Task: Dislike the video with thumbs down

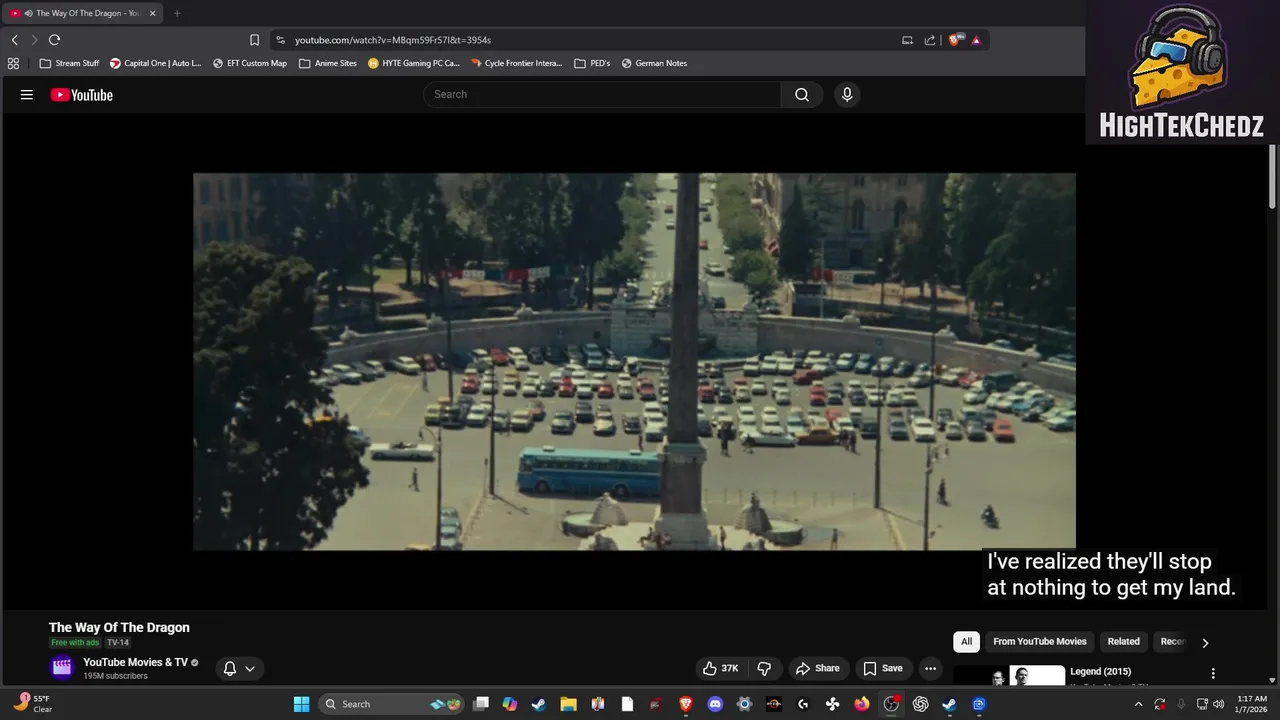Action: [x=764, y=668]
